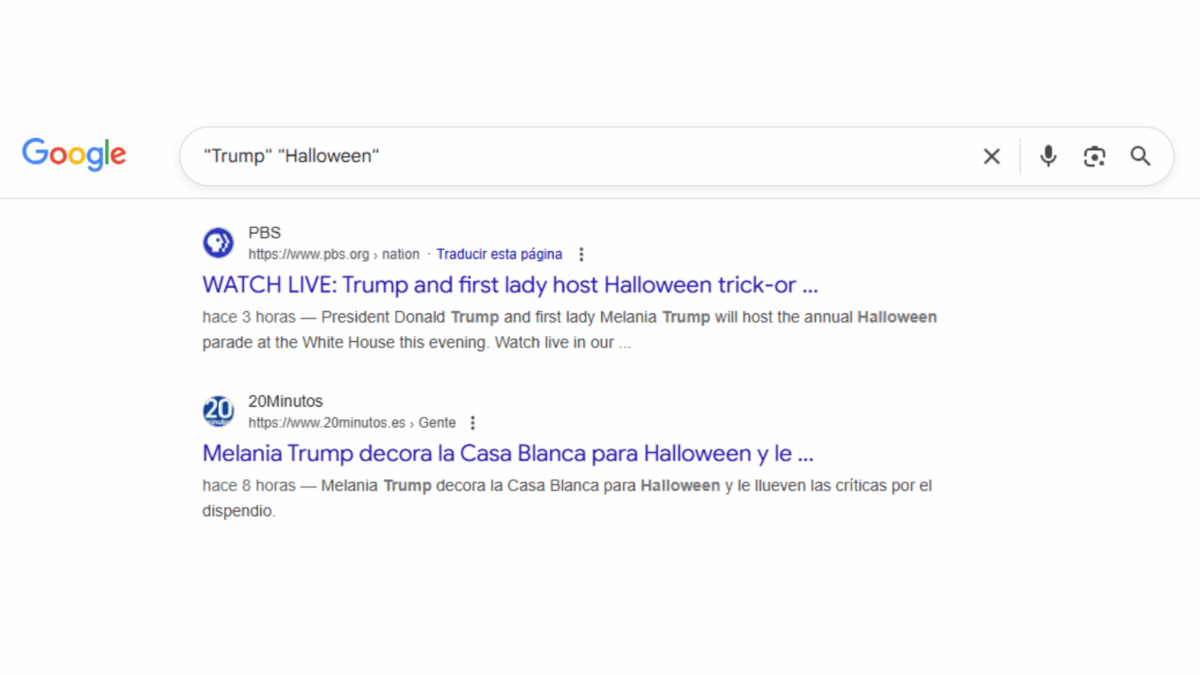This screenshot has height=675, width=1200.
Task: Click the 20Minutos source name above the result
Action: [285, 400]
